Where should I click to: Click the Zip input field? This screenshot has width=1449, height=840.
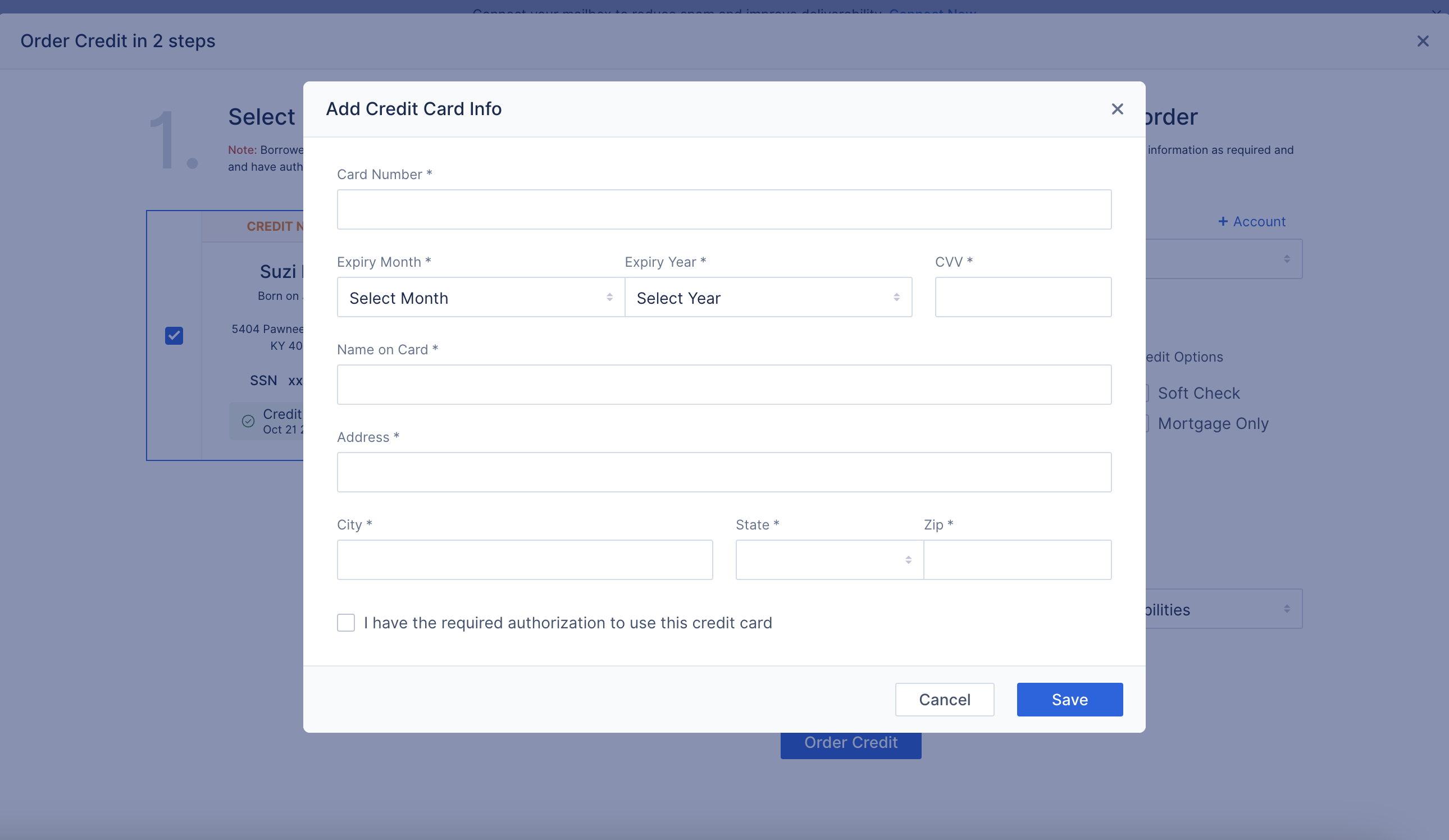coord(1017,559)
